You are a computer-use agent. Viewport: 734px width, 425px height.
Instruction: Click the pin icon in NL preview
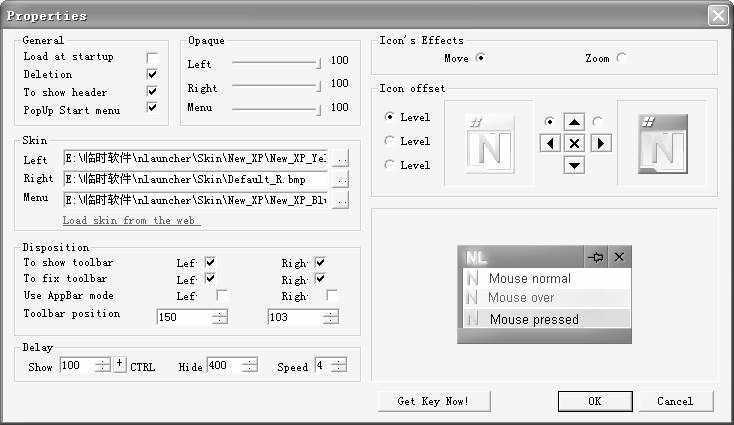596,257
